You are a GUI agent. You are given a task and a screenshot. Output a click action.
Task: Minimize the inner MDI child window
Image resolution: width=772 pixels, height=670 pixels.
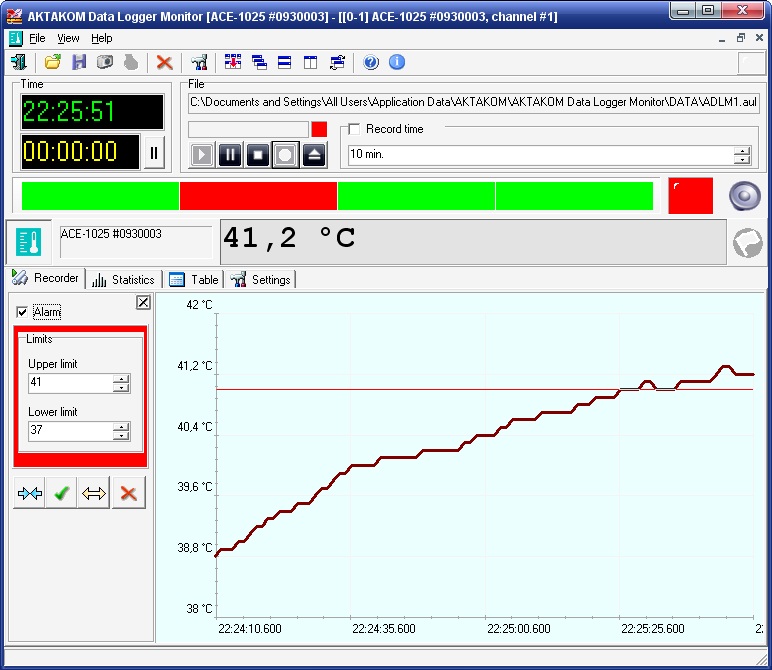coord(722,38)
